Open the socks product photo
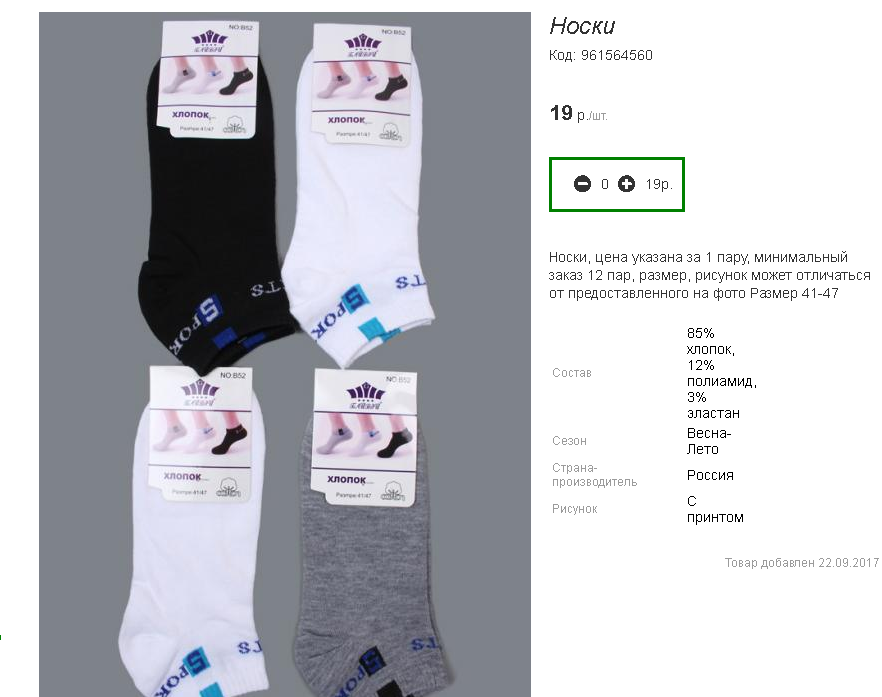 click(285, 354)
